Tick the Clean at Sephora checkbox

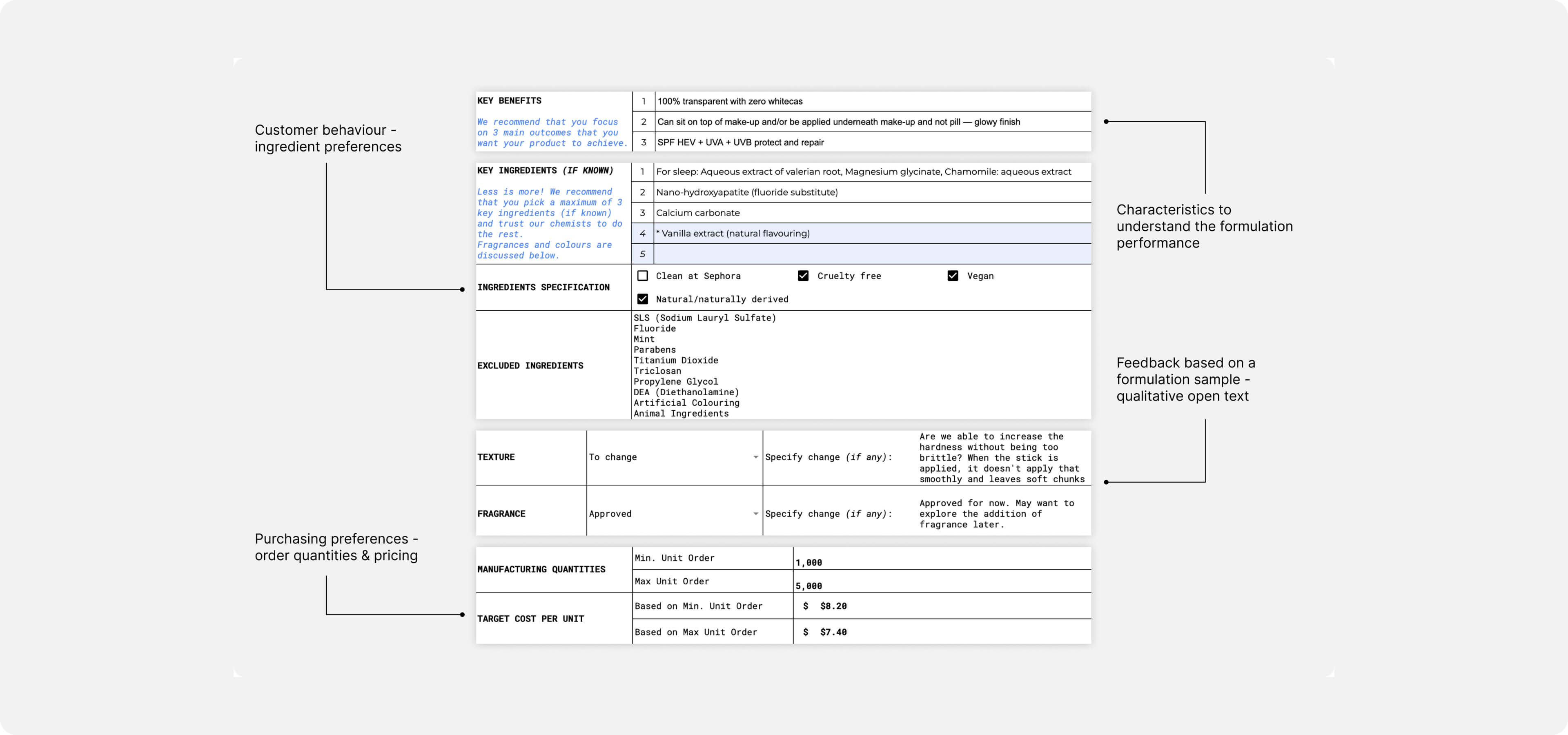(642, 276)
